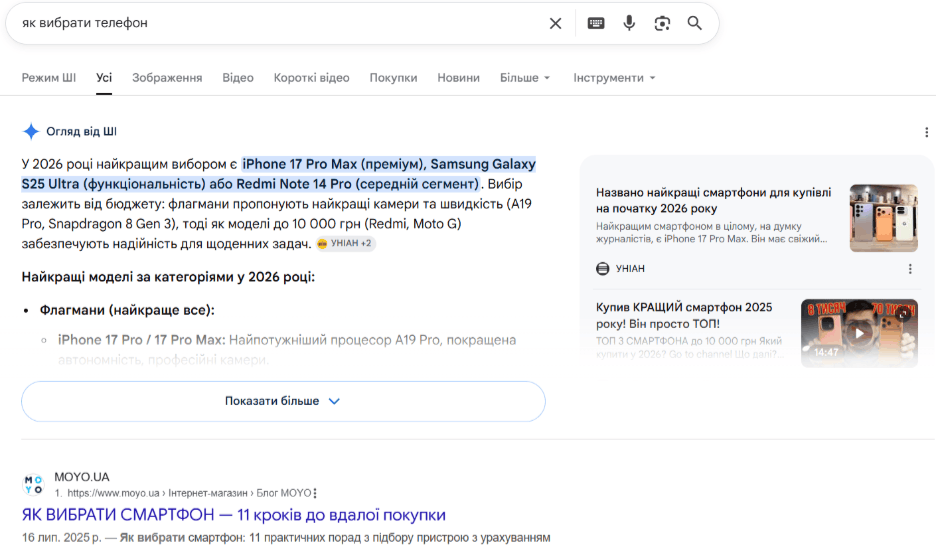Click thumbnail of three smartphones in УНІАН card

[x=883, y=218]
